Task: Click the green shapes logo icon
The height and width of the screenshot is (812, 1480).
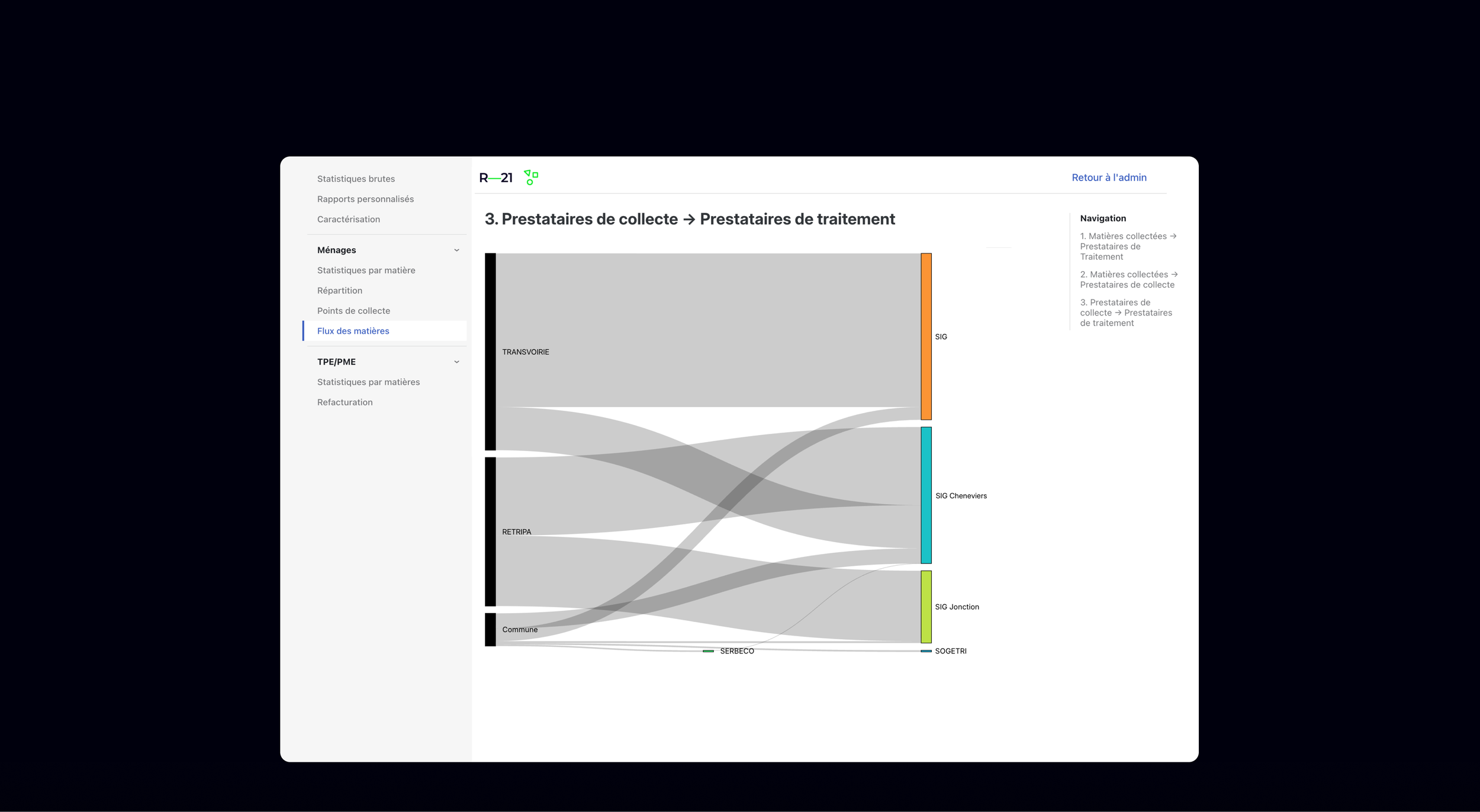Action: pos(531,178)
